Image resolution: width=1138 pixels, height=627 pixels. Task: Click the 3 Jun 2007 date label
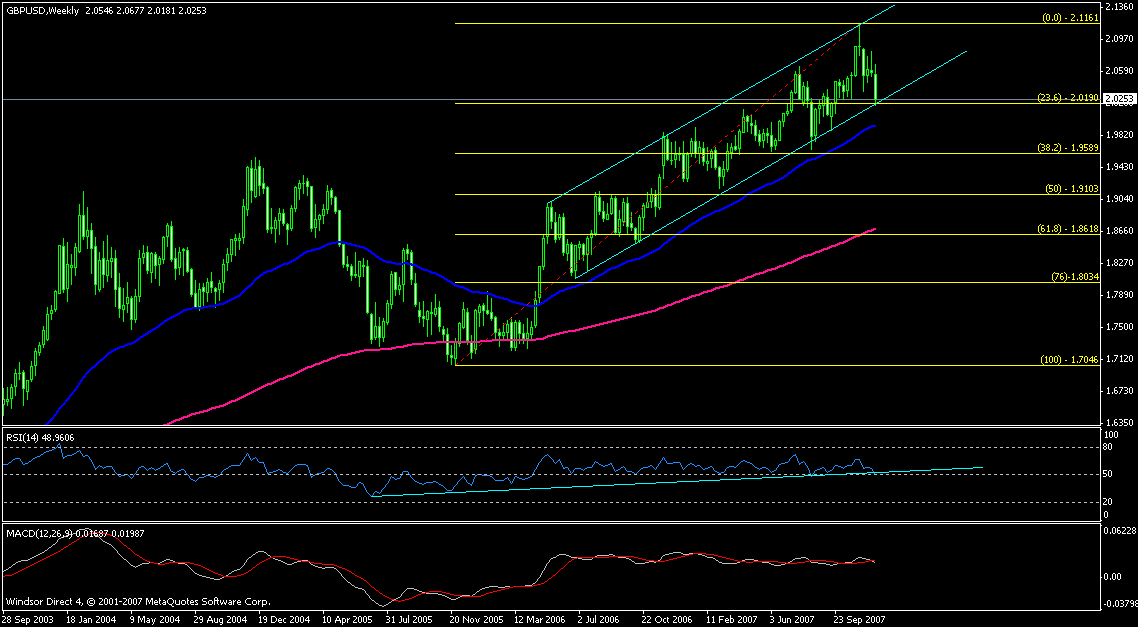tap(794, 621)
